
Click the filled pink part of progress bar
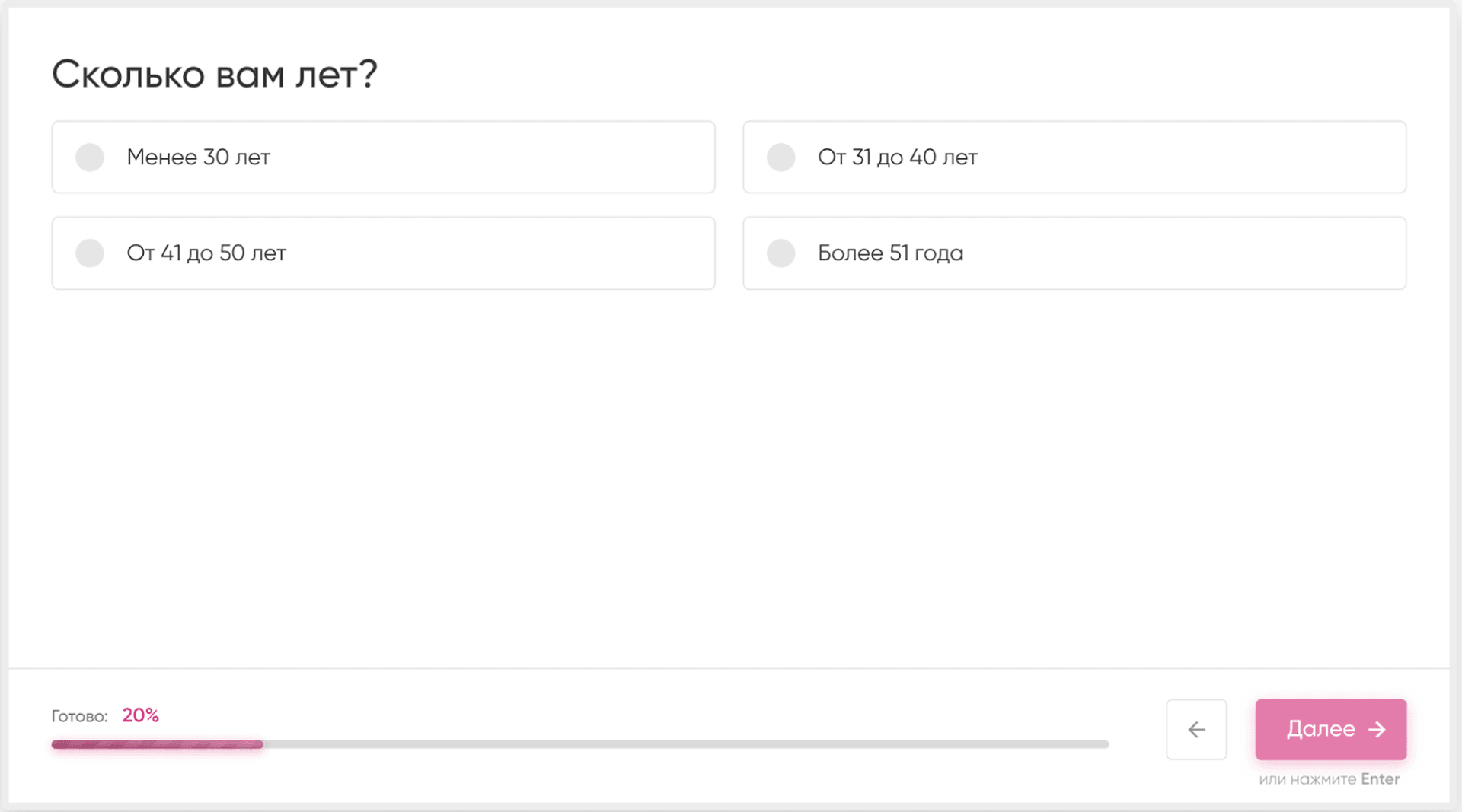click(157, 744)
